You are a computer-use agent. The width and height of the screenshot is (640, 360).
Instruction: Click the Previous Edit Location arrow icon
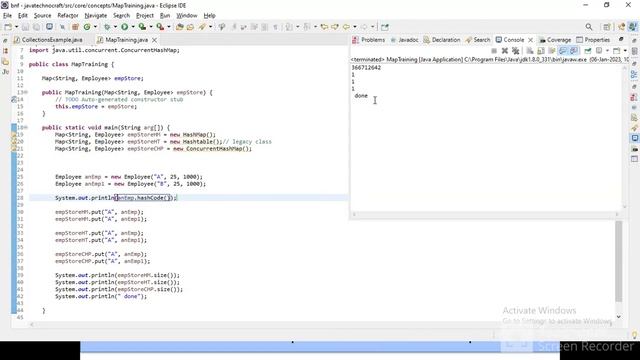point(324,27)
